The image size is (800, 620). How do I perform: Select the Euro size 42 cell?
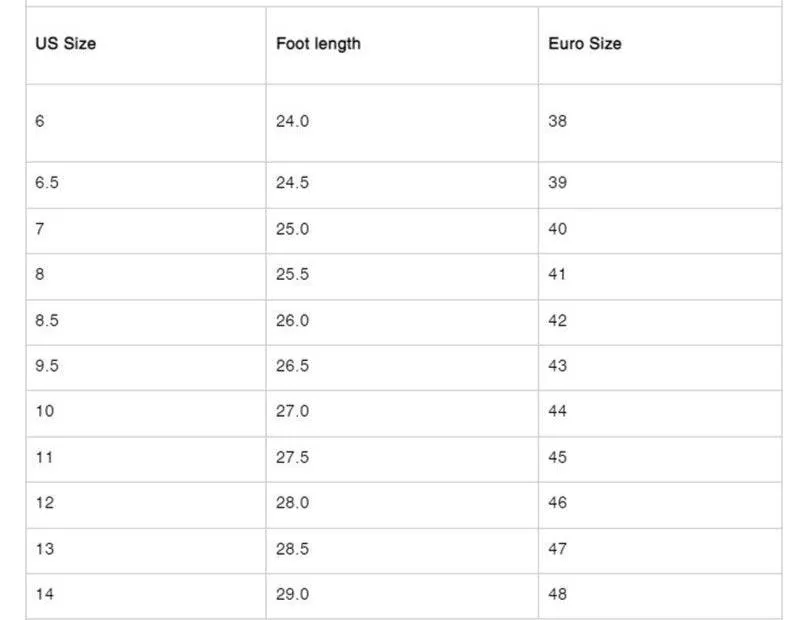coord(660,323)
